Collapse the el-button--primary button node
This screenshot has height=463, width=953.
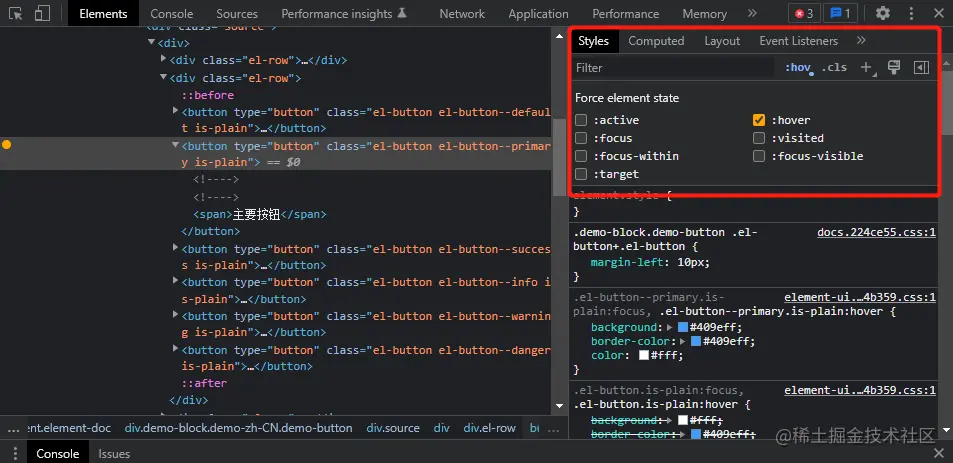(176, 145)
